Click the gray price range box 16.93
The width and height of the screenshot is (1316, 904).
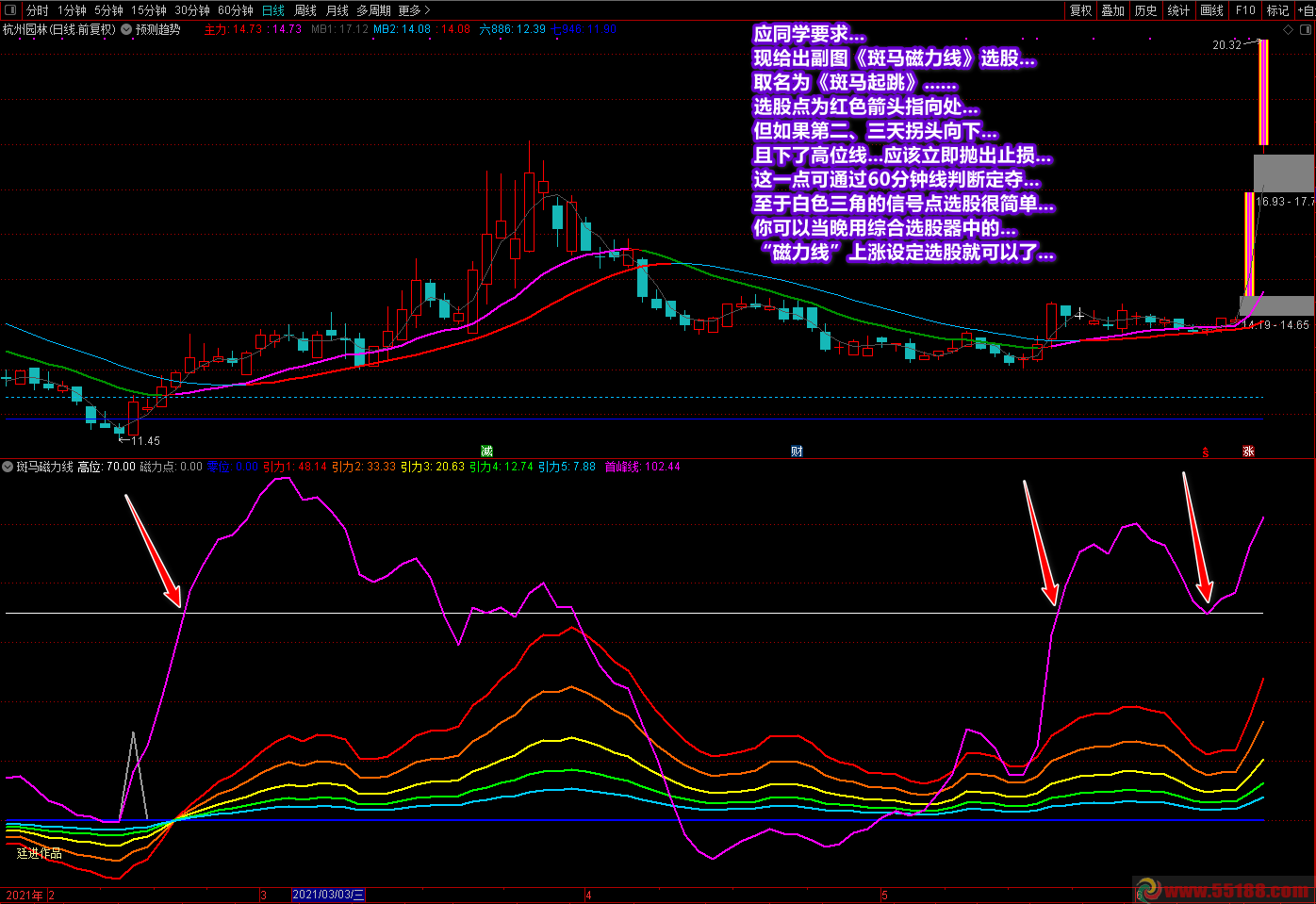coord(1283,173)
